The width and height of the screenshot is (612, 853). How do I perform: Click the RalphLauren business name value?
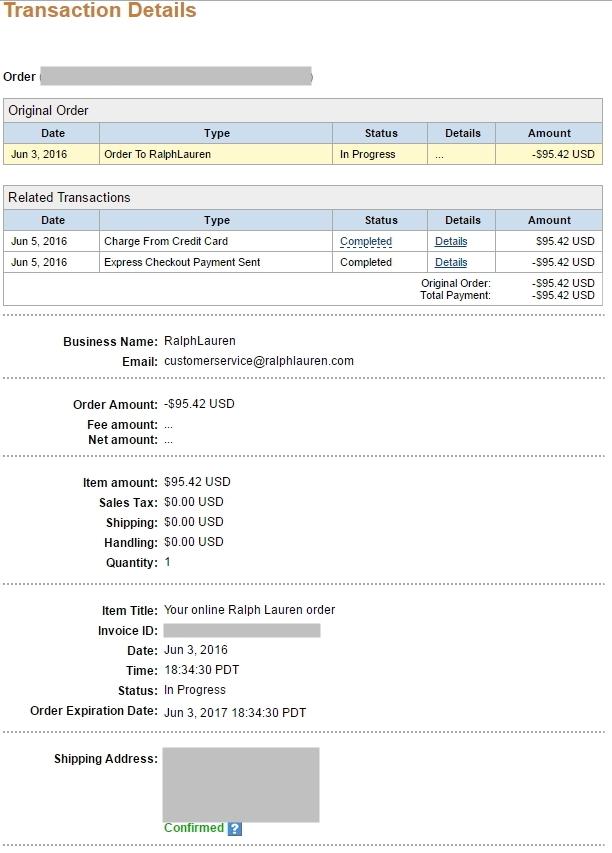(199, 341)
